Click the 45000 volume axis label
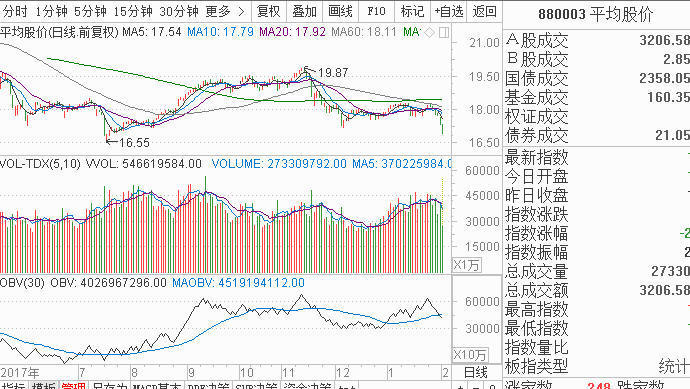 click(483, 196)
